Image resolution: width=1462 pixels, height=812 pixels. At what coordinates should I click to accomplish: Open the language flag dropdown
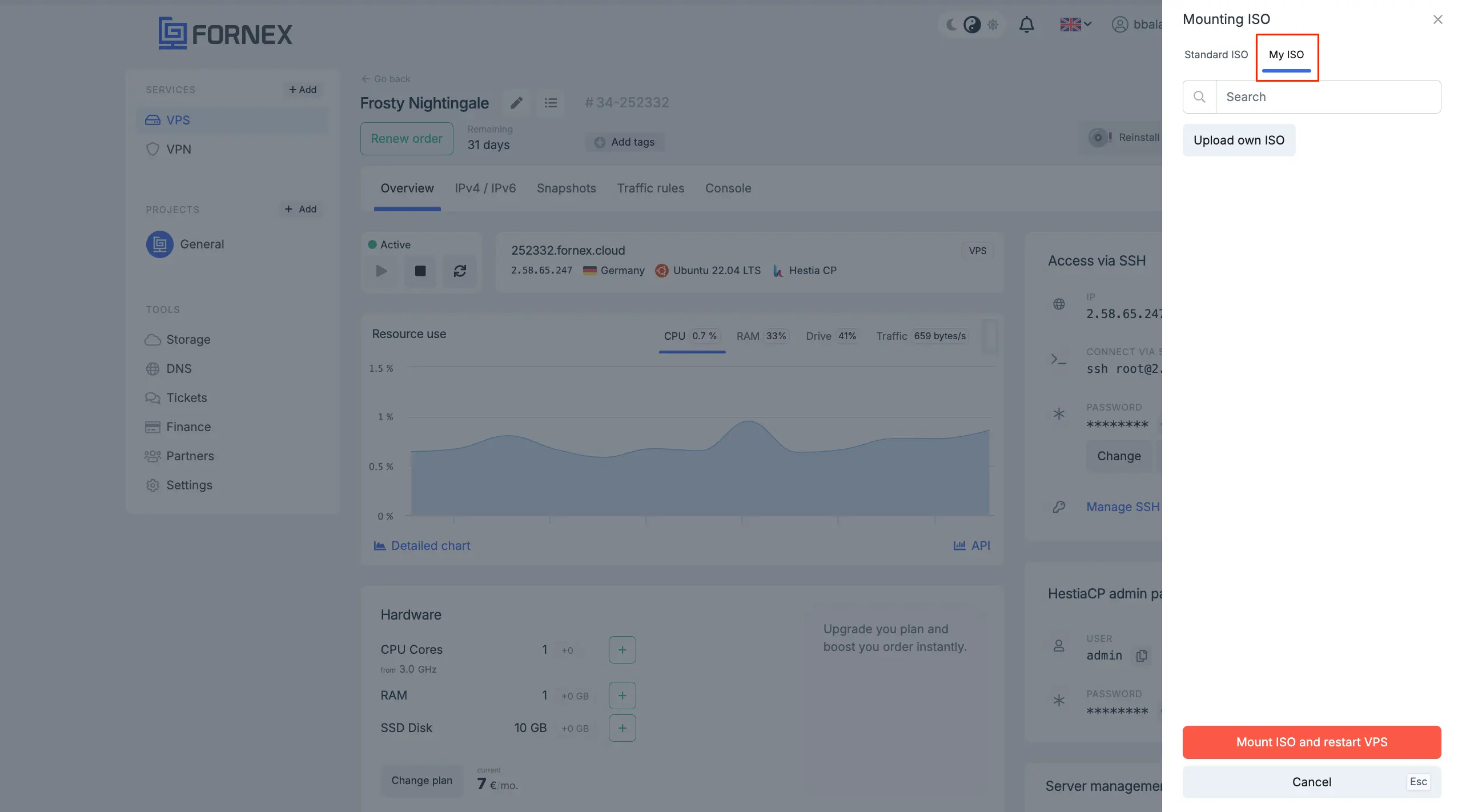pyautogui.click(x=1075, y=25)
